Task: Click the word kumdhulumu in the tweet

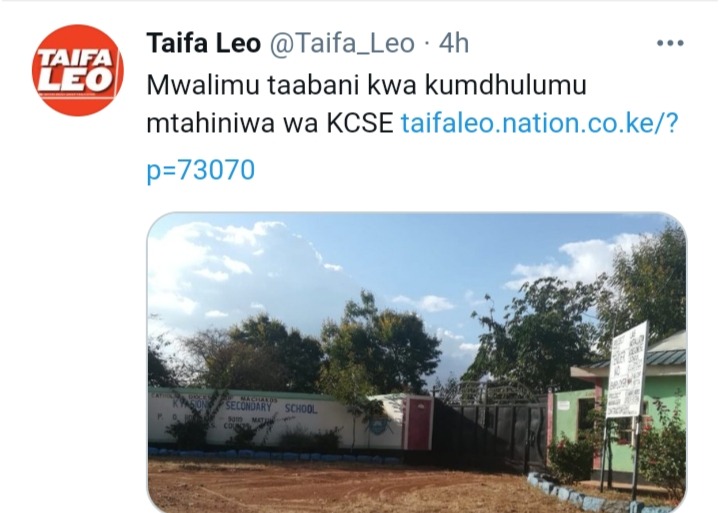Action: click(x=505, y=85)
